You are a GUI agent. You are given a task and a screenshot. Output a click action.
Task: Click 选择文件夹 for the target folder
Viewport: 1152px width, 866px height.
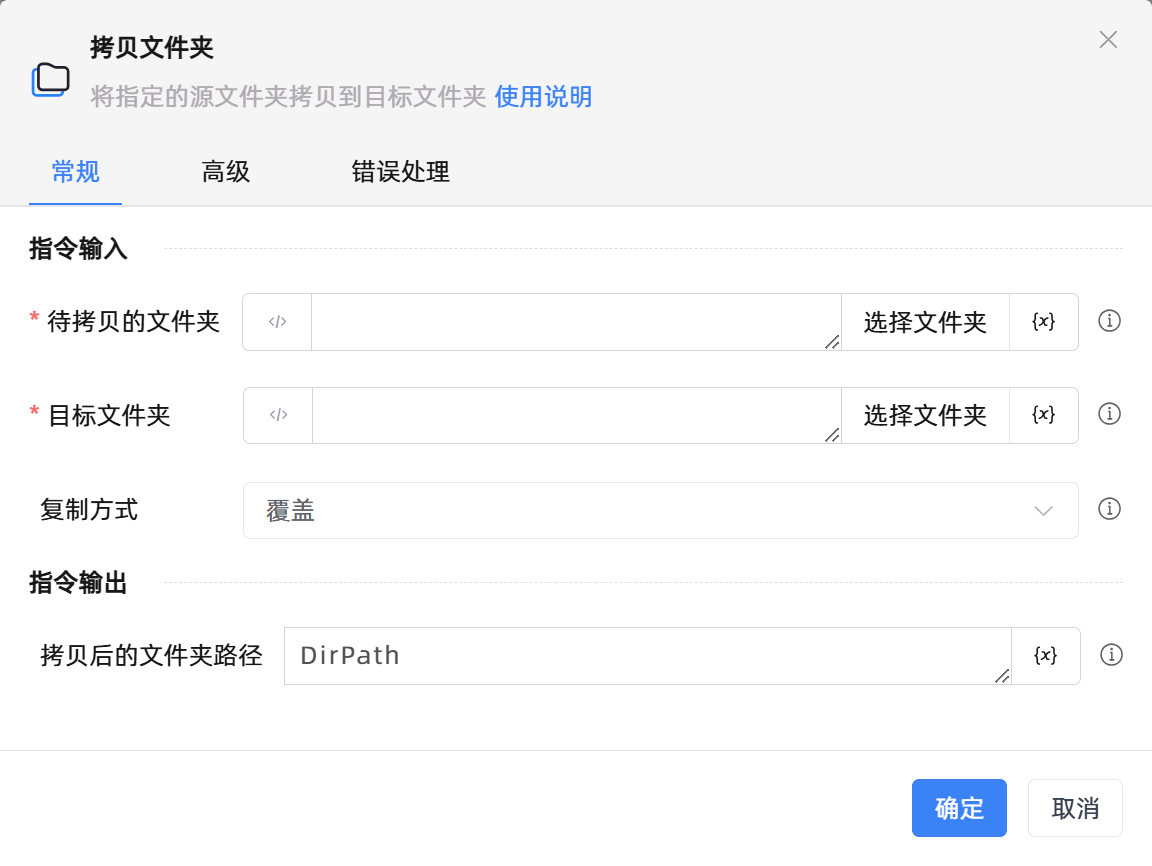924,415
